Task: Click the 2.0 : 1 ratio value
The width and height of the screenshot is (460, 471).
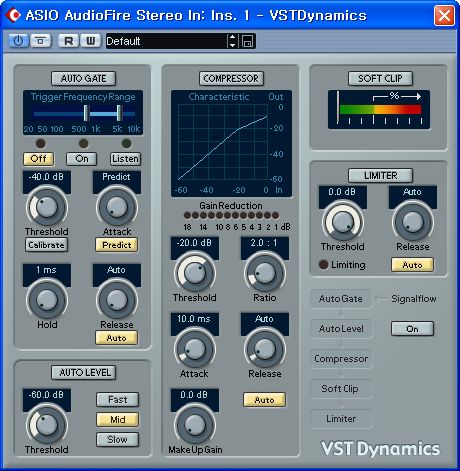Action: (265, 243)
